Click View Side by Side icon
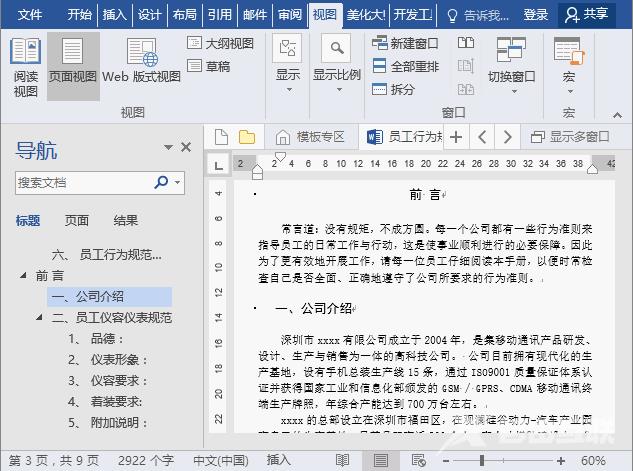 click(466, 43)
